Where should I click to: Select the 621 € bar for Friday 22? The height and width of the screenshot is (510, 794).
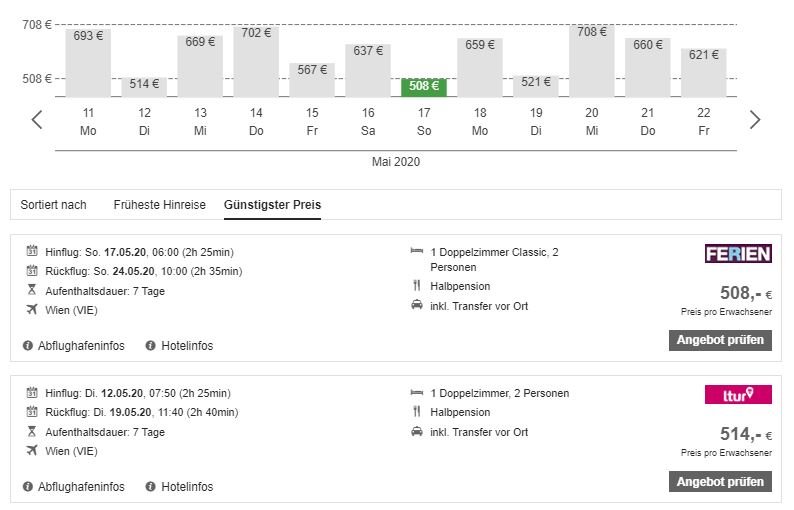(704, 72)
